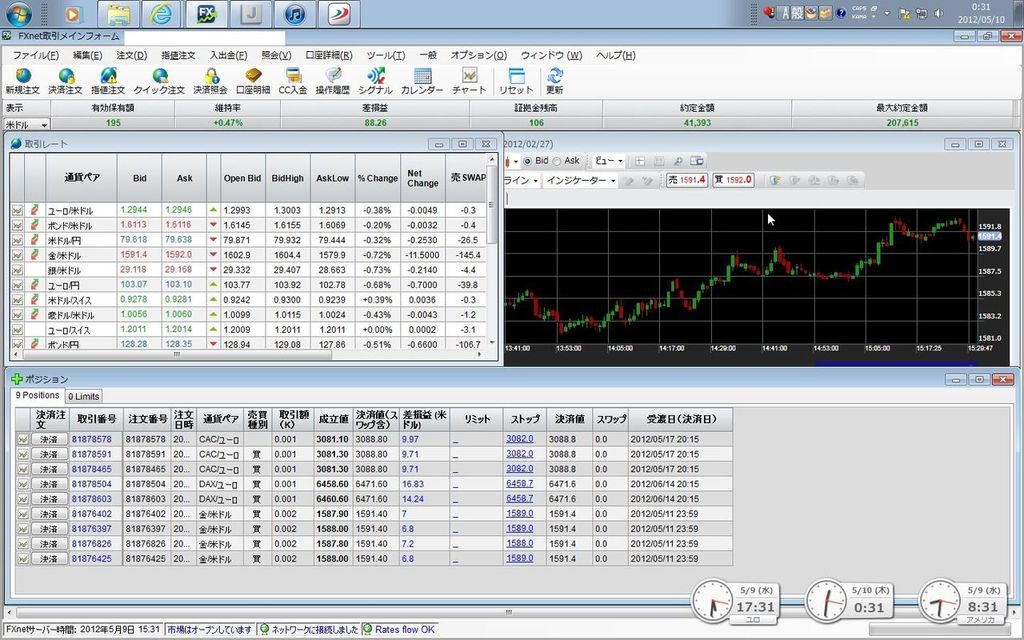1024x640 pixels.
Task: Open the 新規注文 new order tool
Action: [x=22, y=82]
